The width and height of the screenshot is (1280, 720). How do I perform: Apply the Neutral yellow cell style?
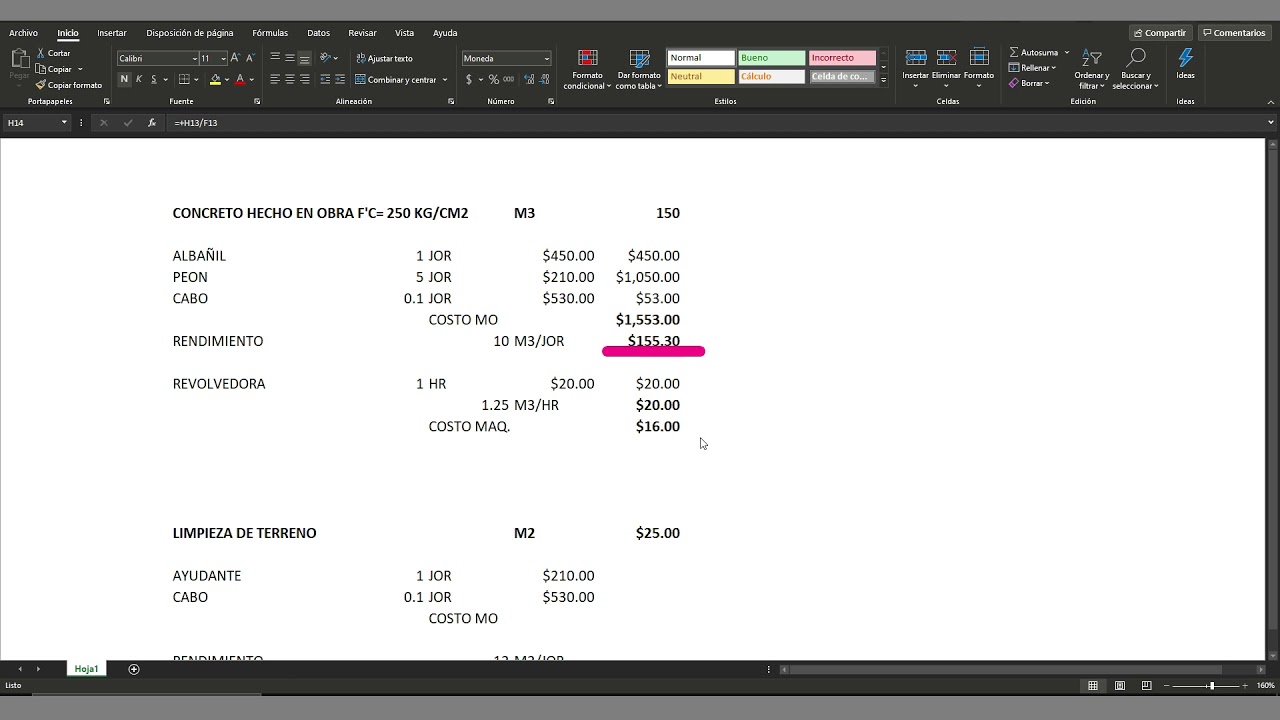pyautogui.click(x=700, y=77)
